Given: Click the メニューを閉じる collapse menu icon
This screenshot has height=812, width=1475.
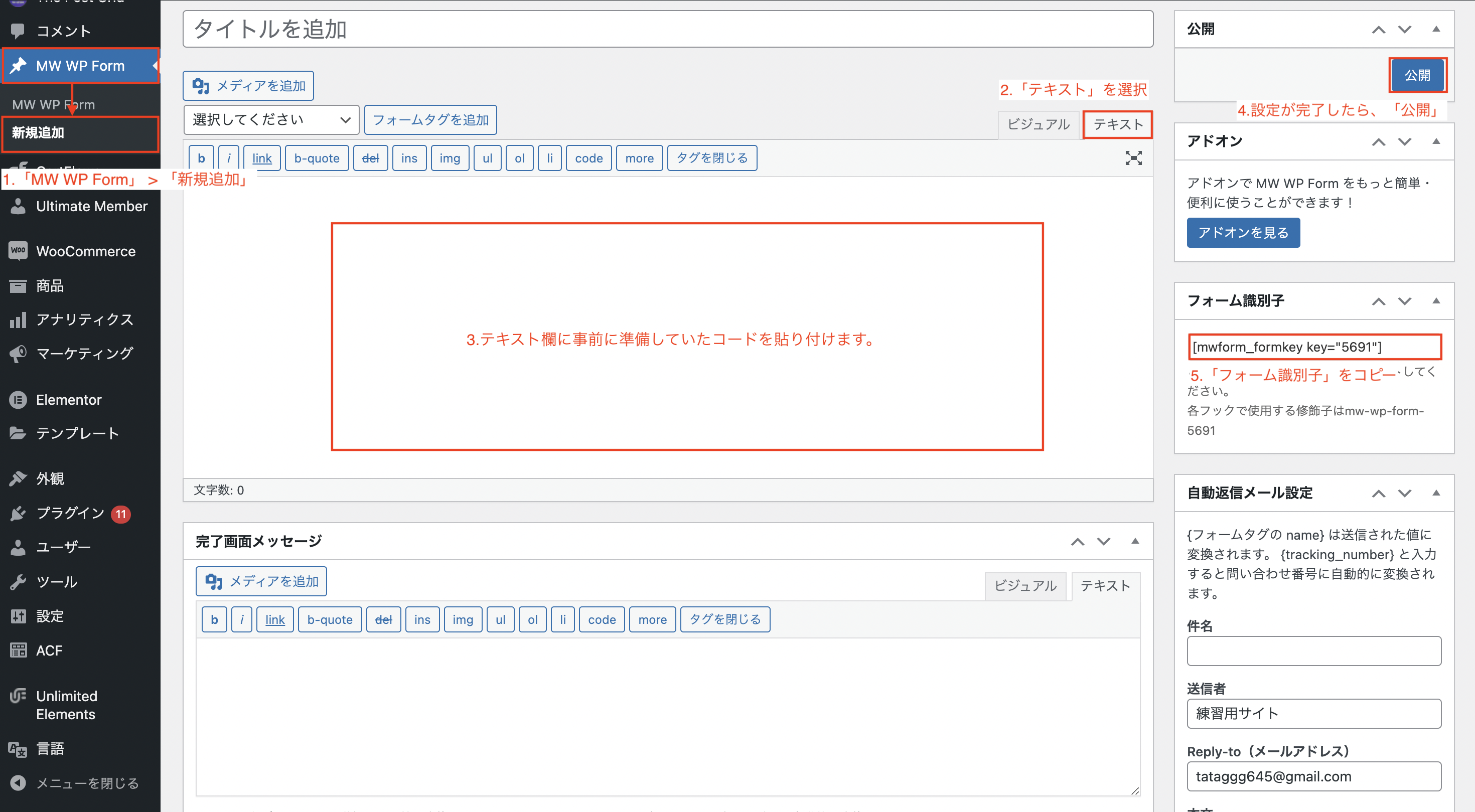Looking at the screenshot, I should (18, 782).
